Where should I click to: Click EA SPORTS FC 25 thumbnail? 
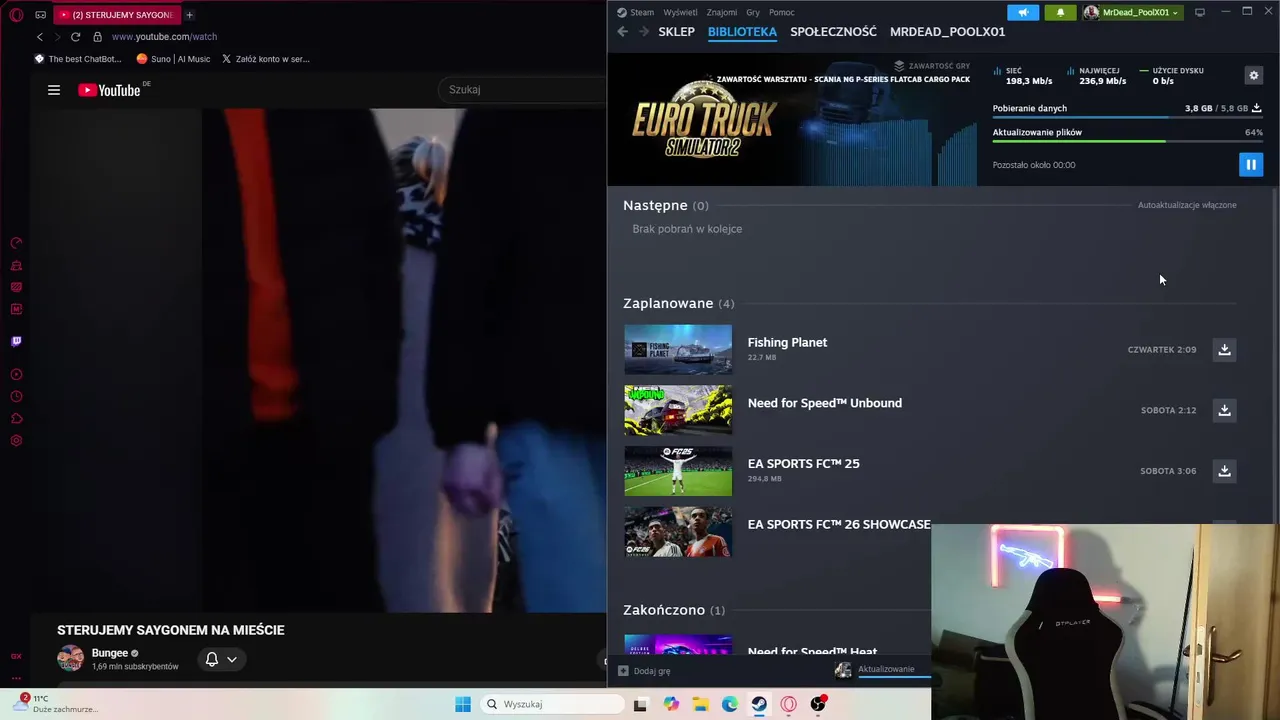[x=678, y=471]
